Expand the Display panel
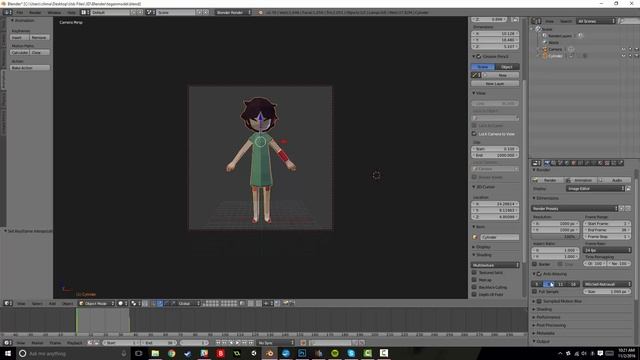640x360 pixels. 483,247
